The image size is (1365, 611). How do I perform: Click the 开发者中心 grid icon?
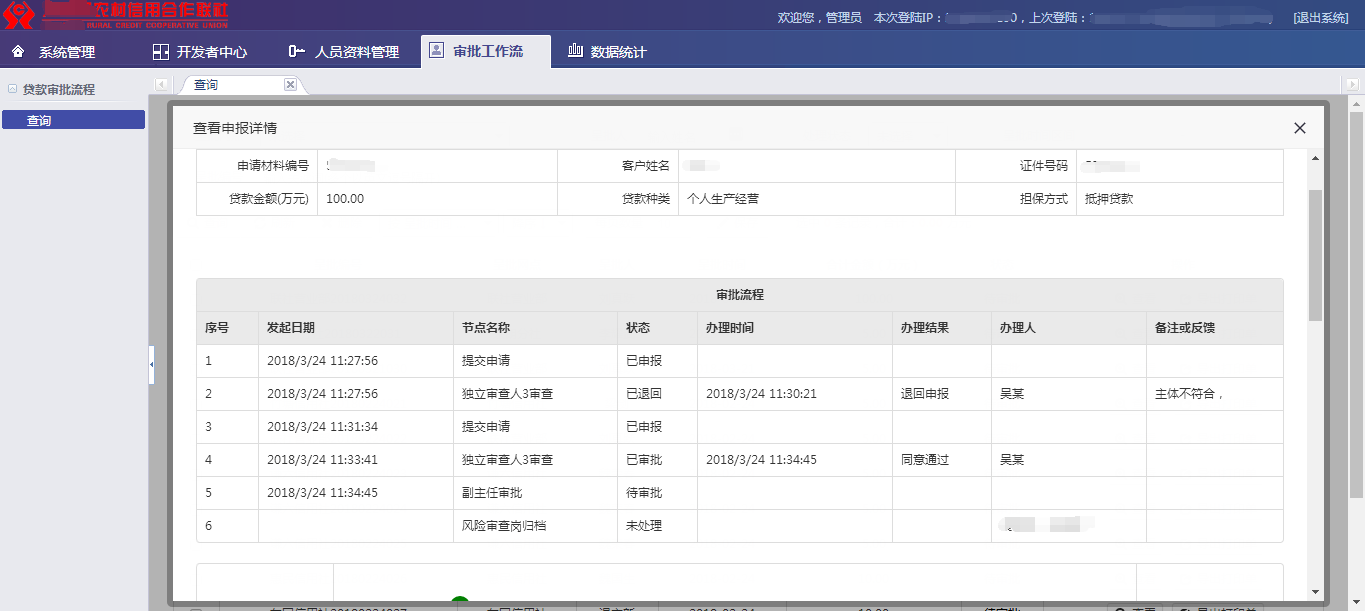click(160, 52)
